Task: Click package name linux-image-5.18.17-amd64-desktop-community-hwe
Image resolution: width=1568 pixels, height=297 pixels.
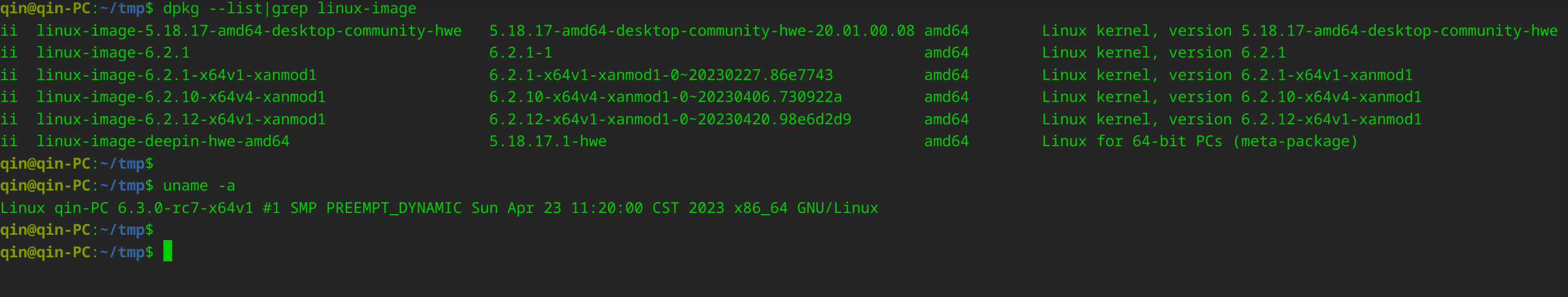Action: pyautogui.click(x=248, y=31)
